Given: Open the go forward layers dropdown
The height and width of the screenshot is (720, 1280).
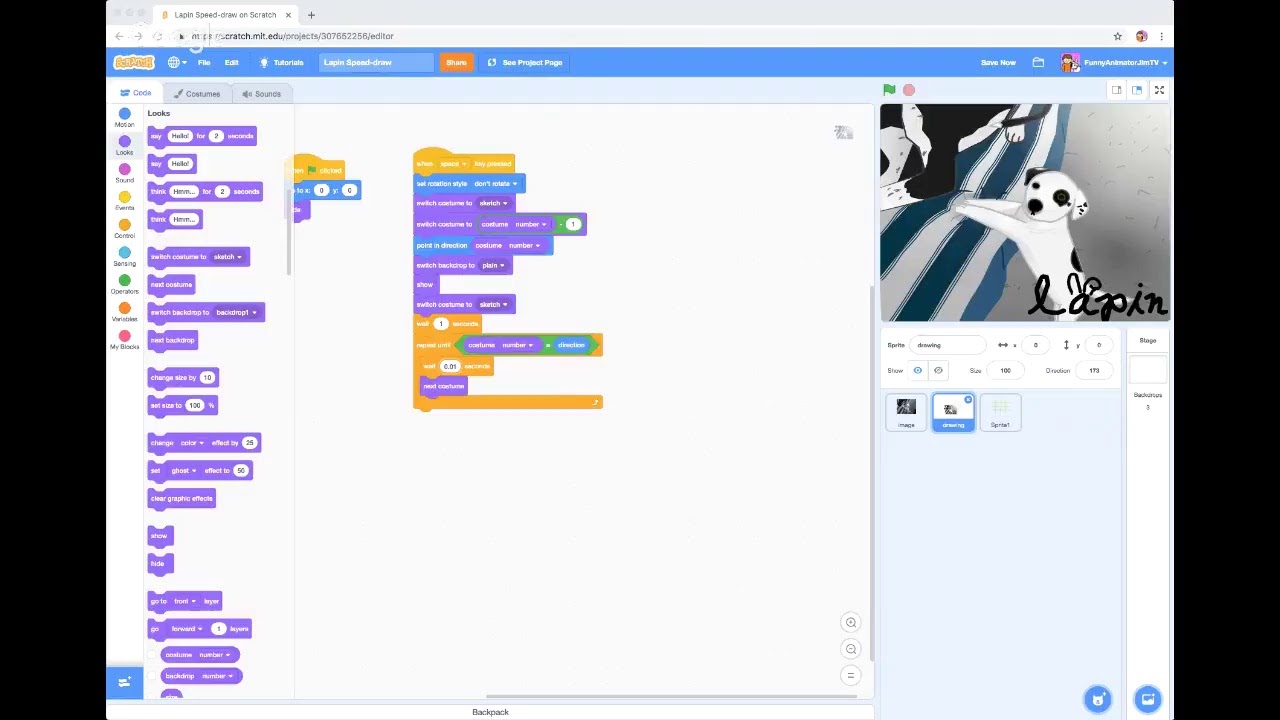Looking at the screenshot, I should point(186,629).
